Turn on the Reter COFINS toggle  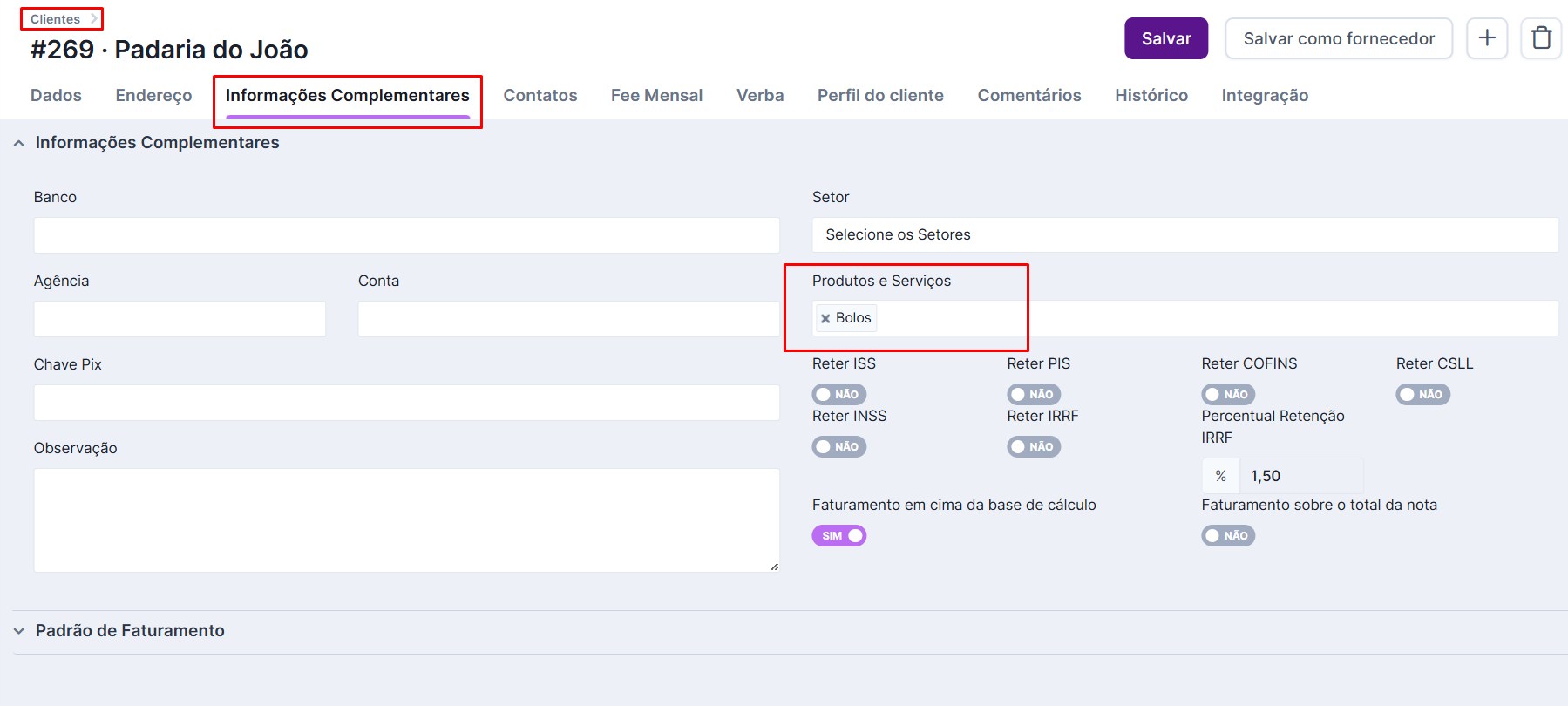tap(1227, 395)
